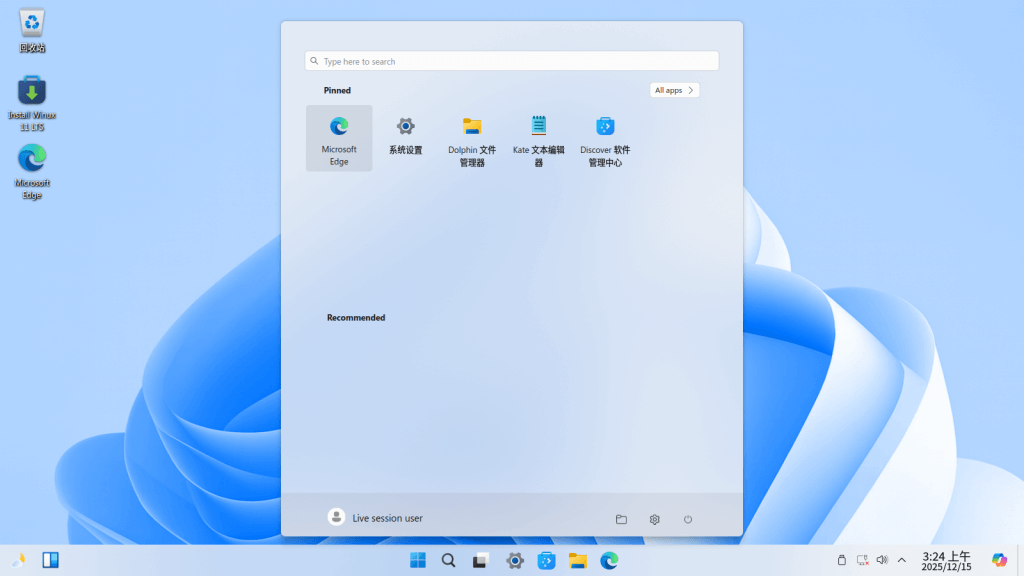Open file manager folder icon in start menu footer

(x=621, y=519)
